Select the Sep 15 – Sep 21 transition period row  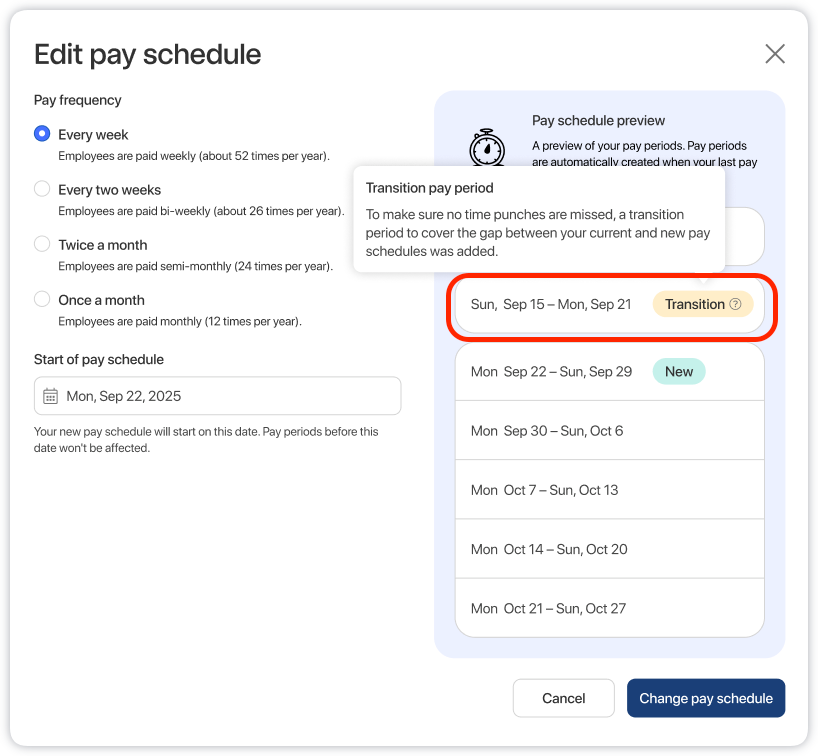551,304
